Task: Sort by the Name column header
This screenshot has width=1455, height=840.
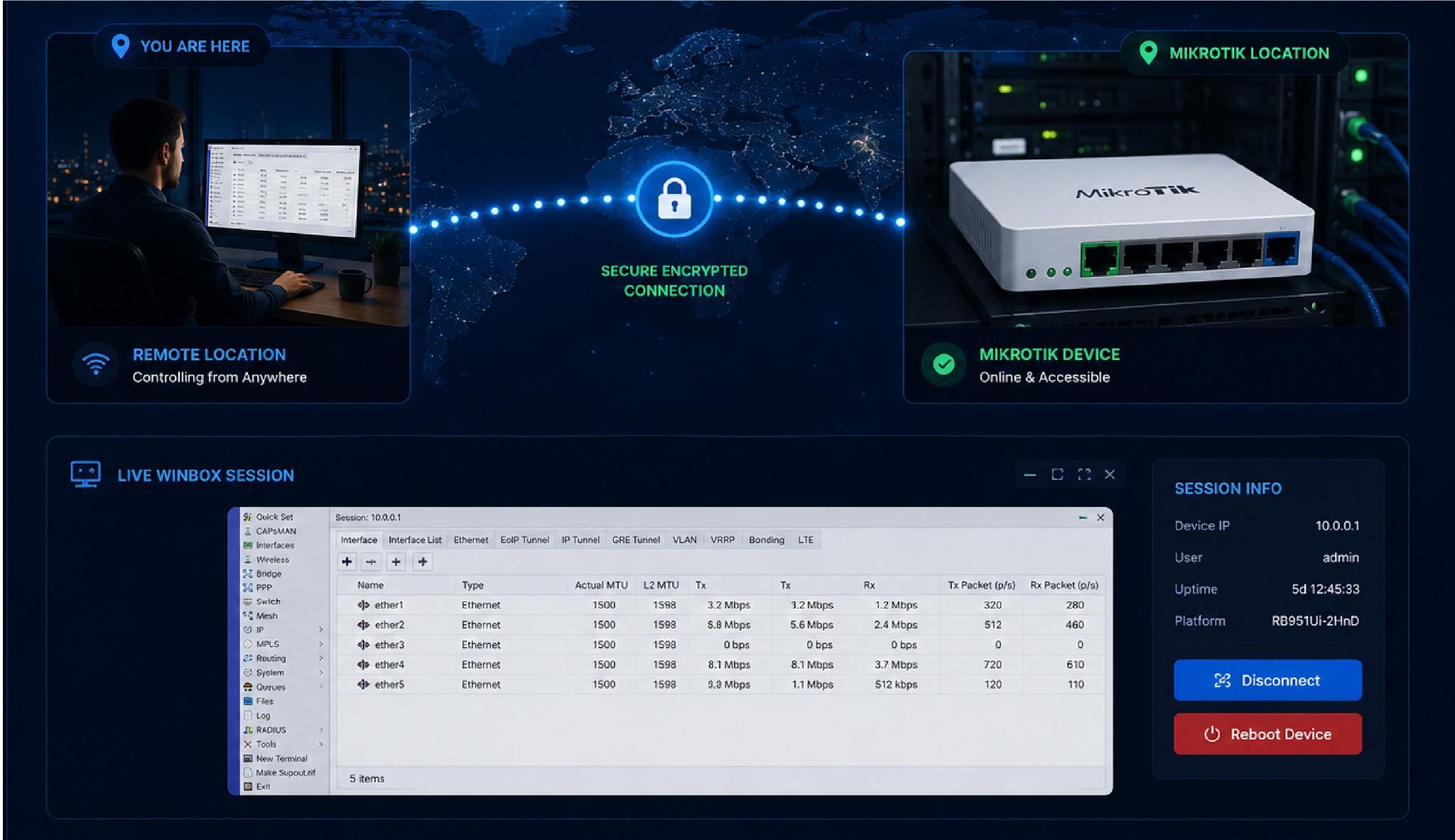Action: pyautogui.click(x=370, y=585)
